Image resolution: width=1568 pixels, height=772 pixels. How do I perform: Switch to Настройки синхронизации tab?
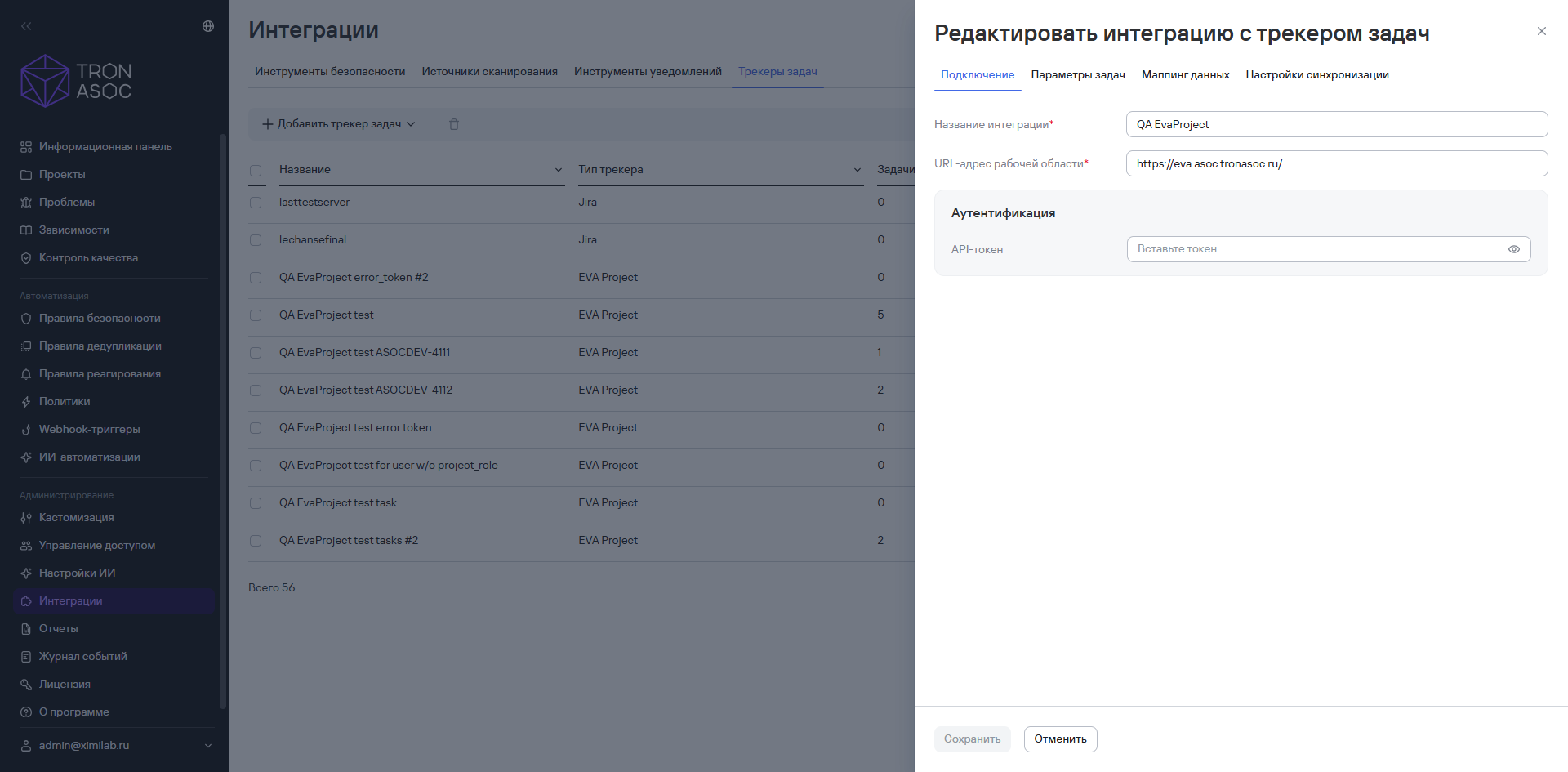tap(1317, 75)
